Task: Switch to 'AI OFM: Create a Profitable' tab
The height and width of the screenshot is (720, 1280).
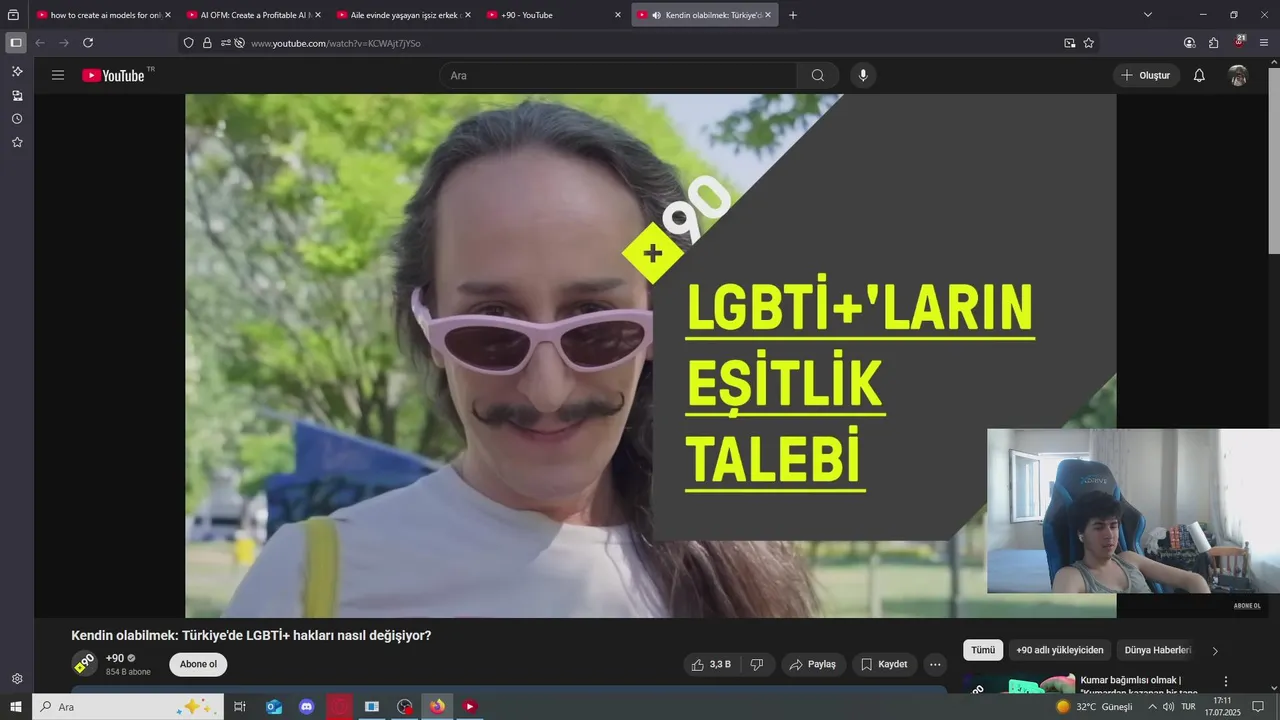Action: (254, 15)
